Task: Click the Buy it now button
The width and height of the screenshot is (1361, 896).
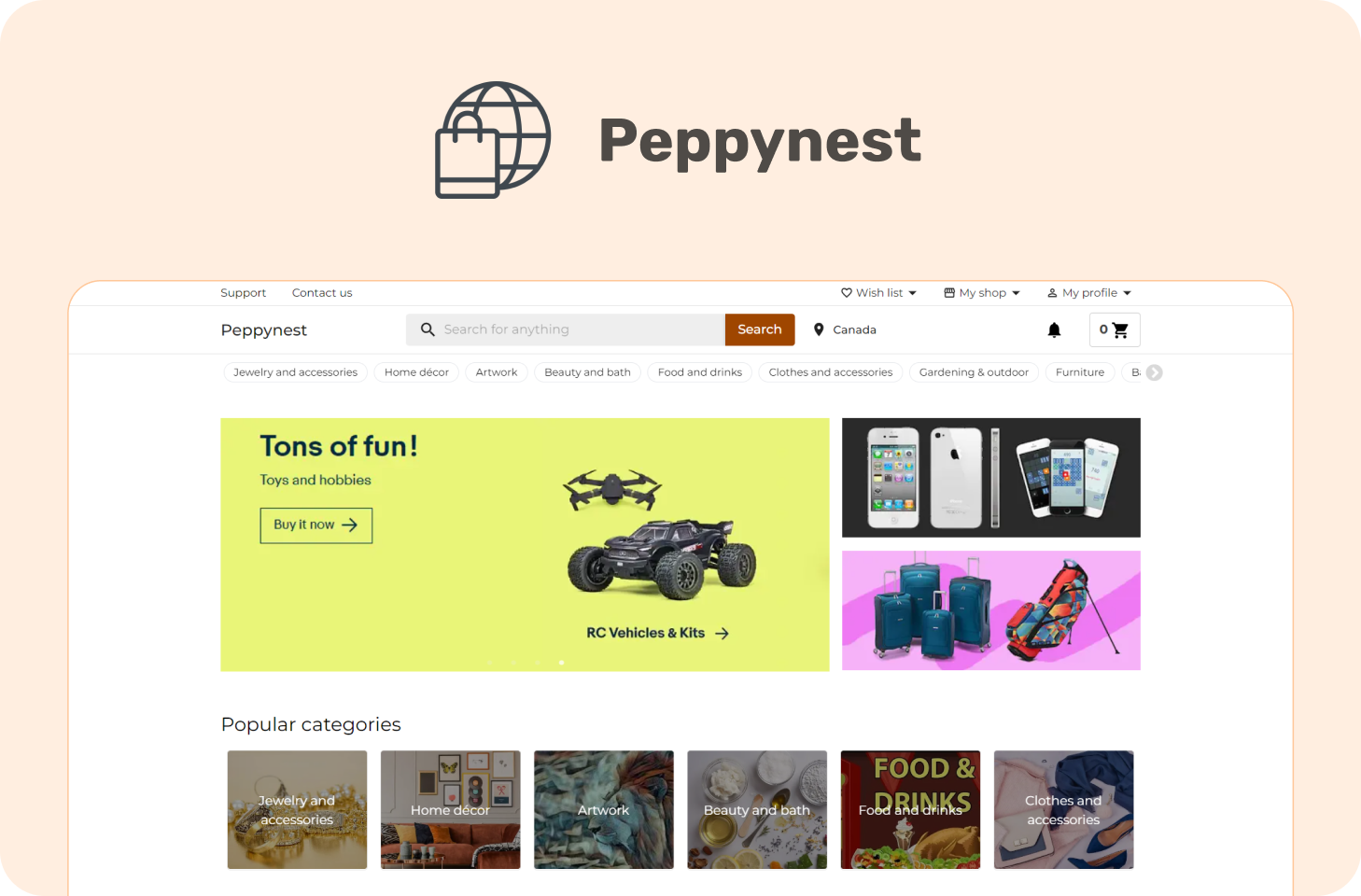Action: (x=316, y=525)
